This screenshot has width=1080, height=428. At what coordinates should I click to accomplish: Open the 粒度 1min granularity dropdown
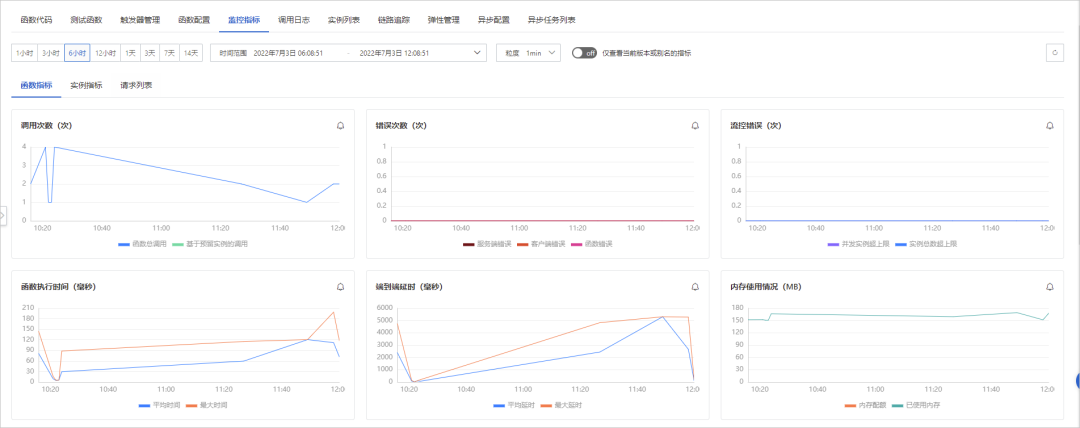(527, 53)
